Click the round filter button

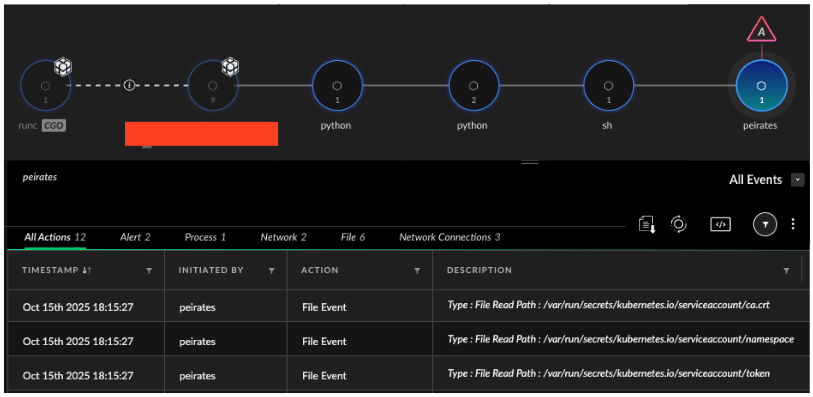coord(765,224)
